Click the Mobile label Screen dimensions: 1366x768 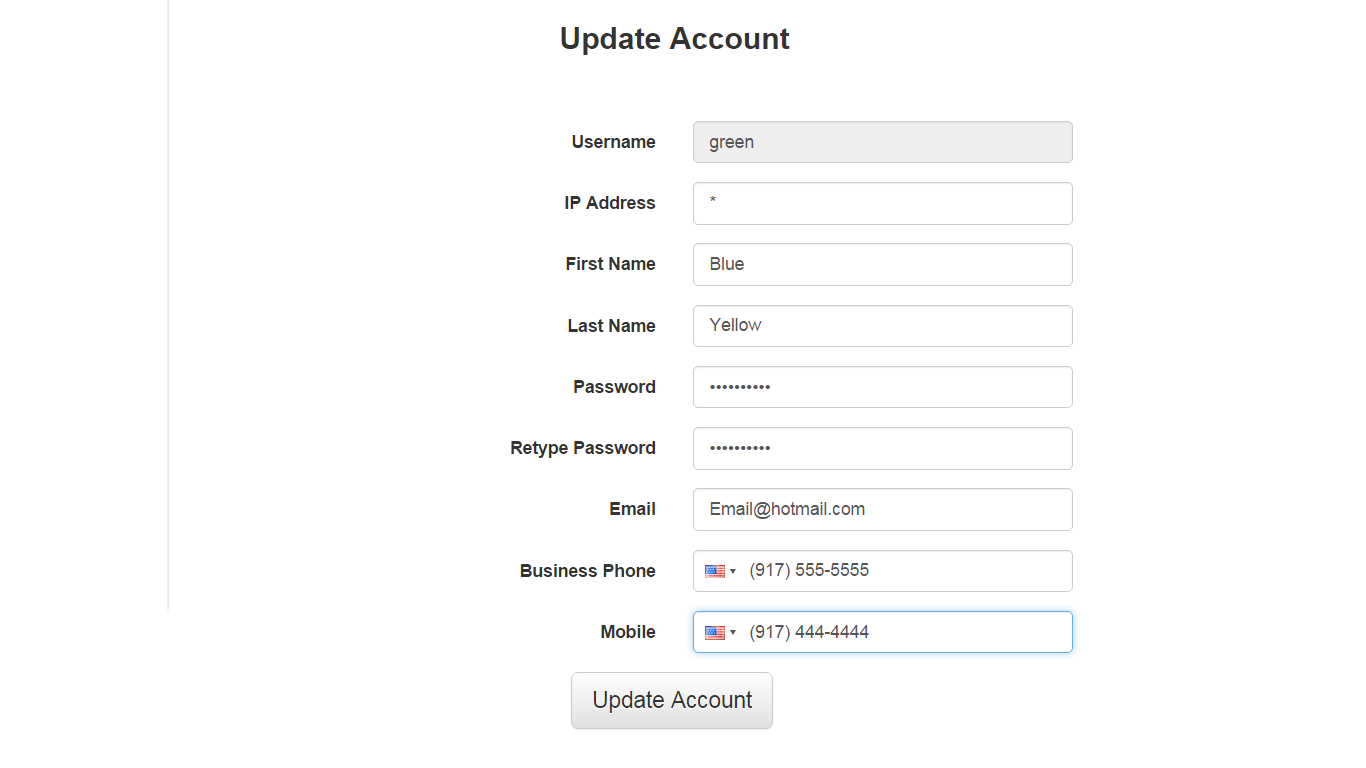(628, 632)
